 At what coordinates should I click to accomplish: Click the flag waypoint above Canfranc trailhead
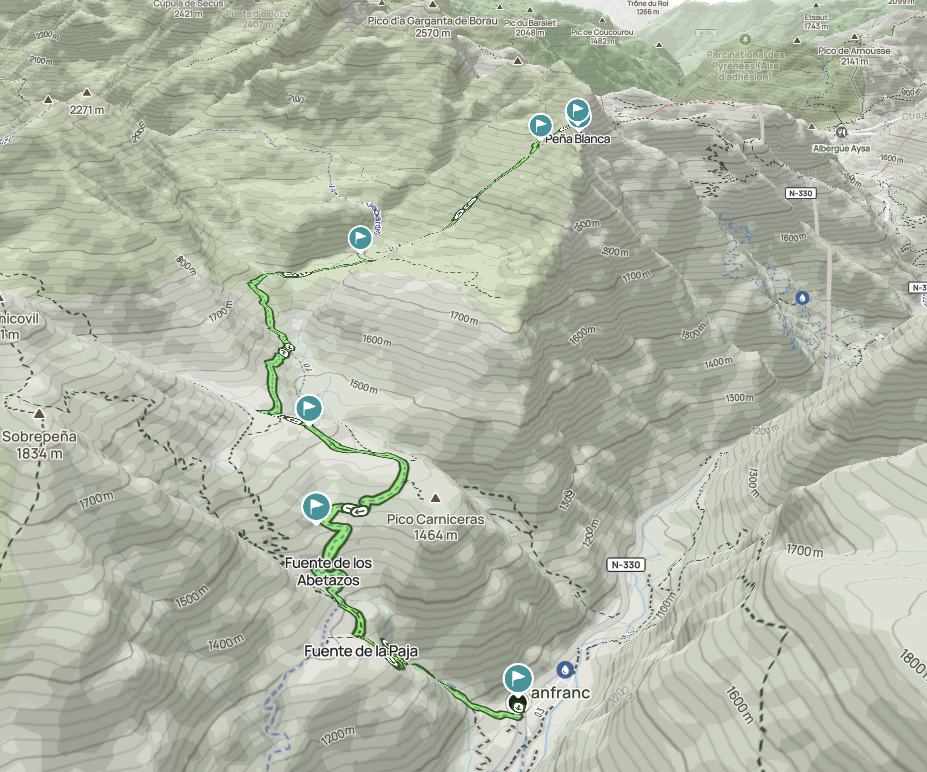click(x=518, y=677)
